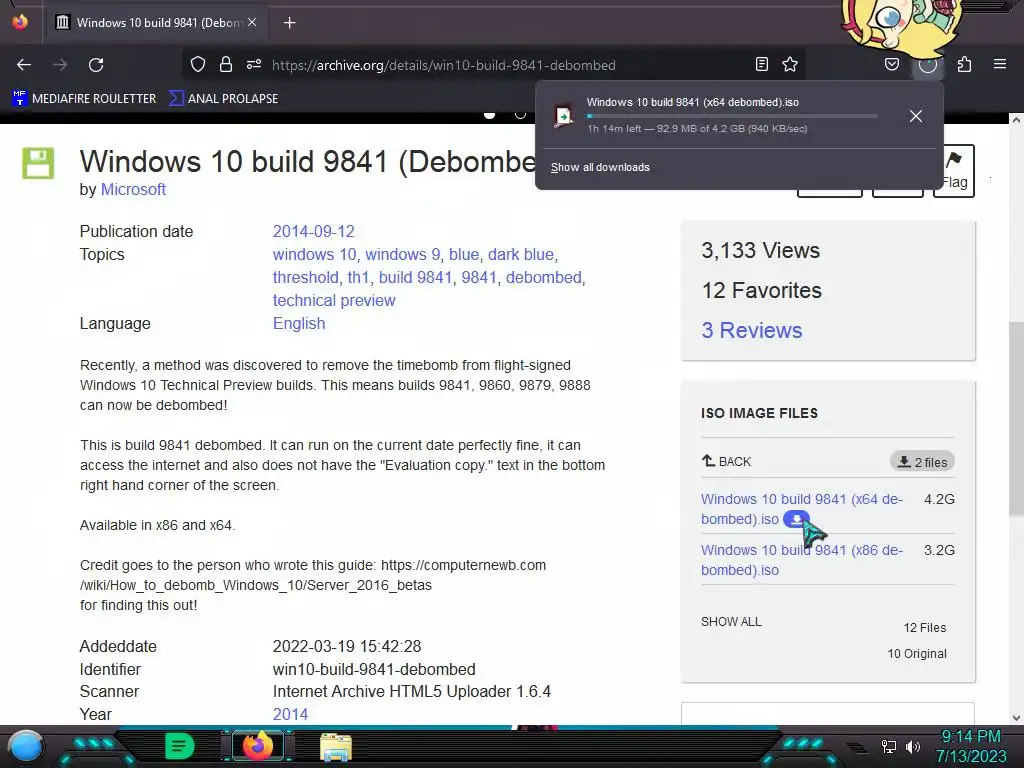Open the build 9841 topic link
Image resolution: width=1024 pixels, height=768 pixels.
point(415,278)
